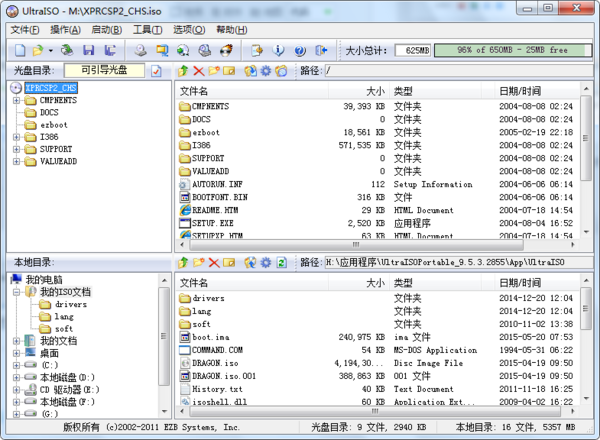Click the 96% of 650MB capacity bar
The image size is (600, 440).
click(x=513, y=50)
